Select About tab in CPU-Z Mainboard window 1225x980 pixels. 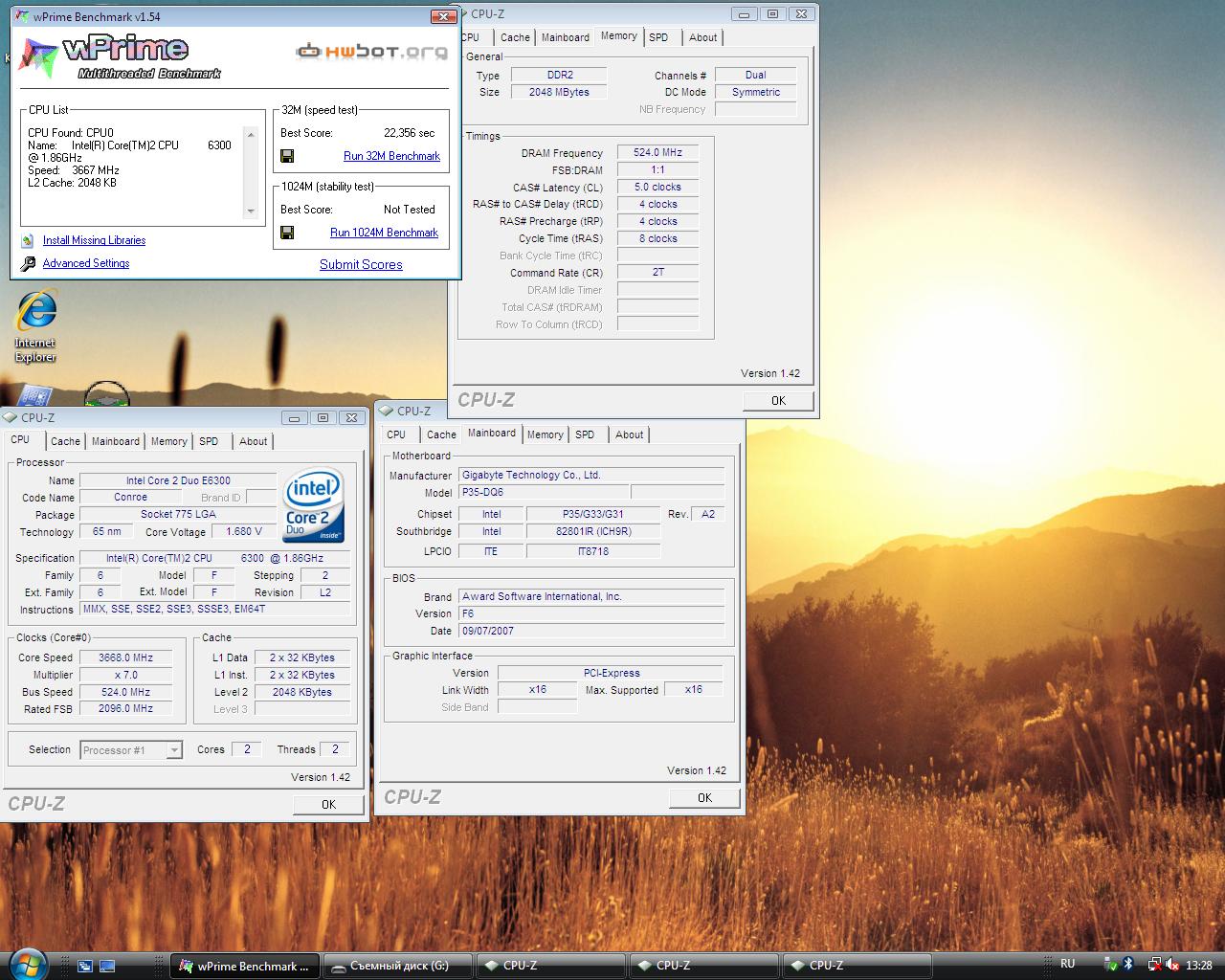tap(629, 434)
